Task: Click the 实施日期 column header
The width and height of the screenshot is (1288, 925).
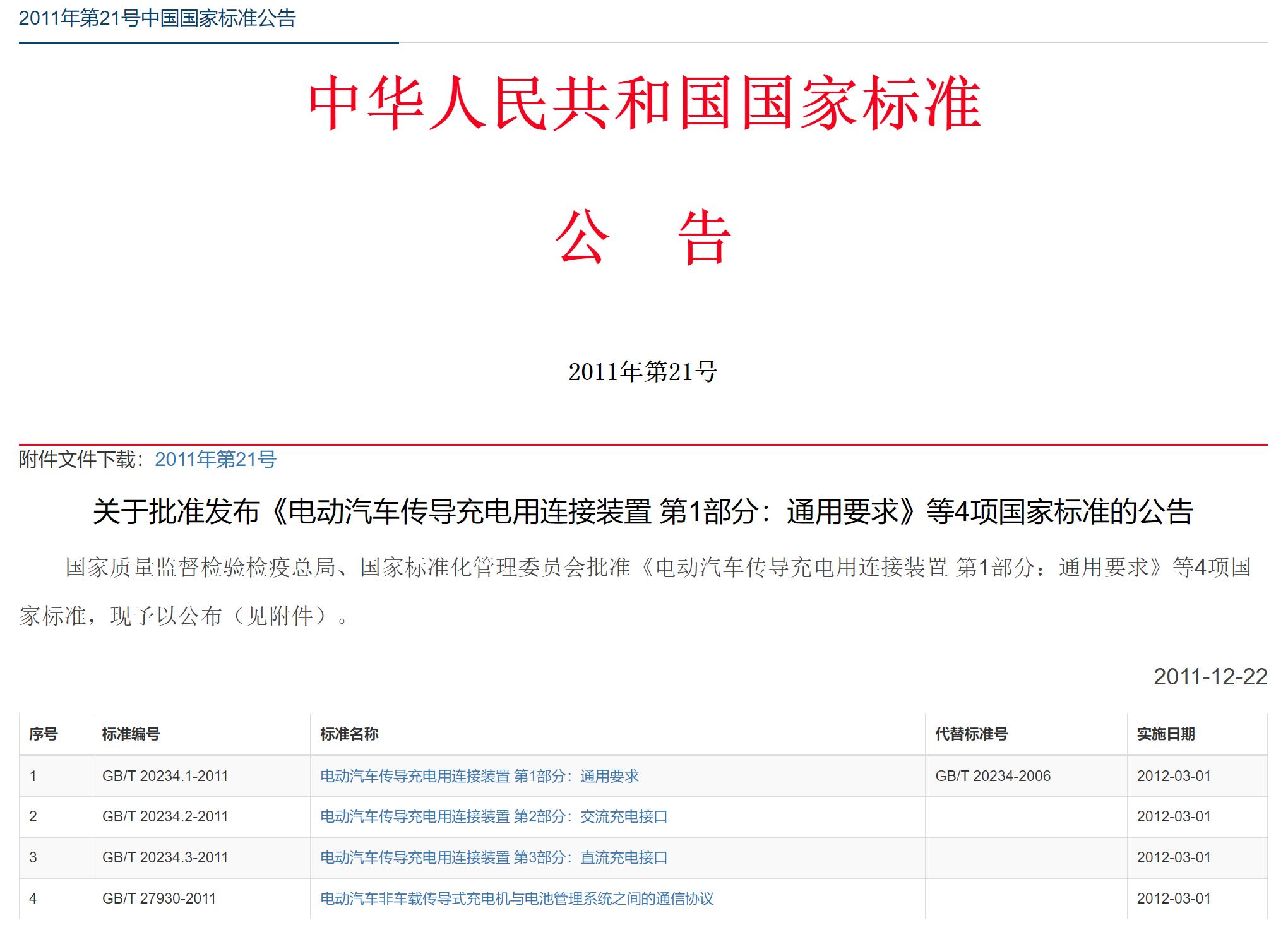Action: [x=1166, y=734]
